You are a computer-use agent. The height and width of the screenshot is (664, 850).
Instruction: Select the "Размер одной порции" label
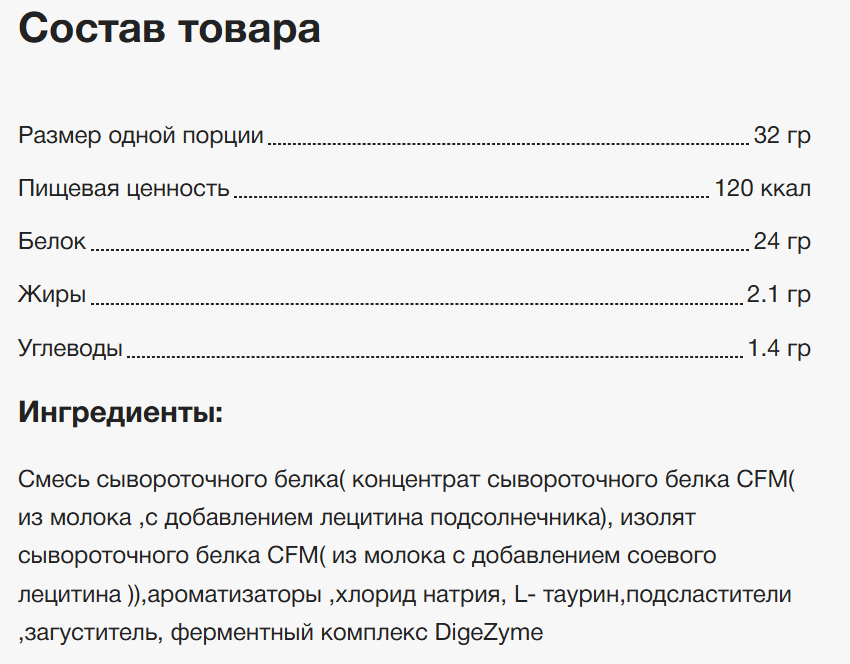pyautogui.click(x=141, y=135)
